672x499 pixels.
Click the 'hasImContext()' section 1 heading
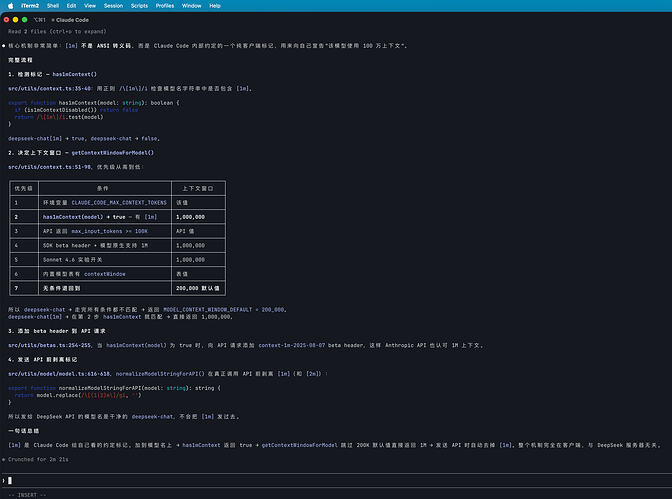pos(75,74)
